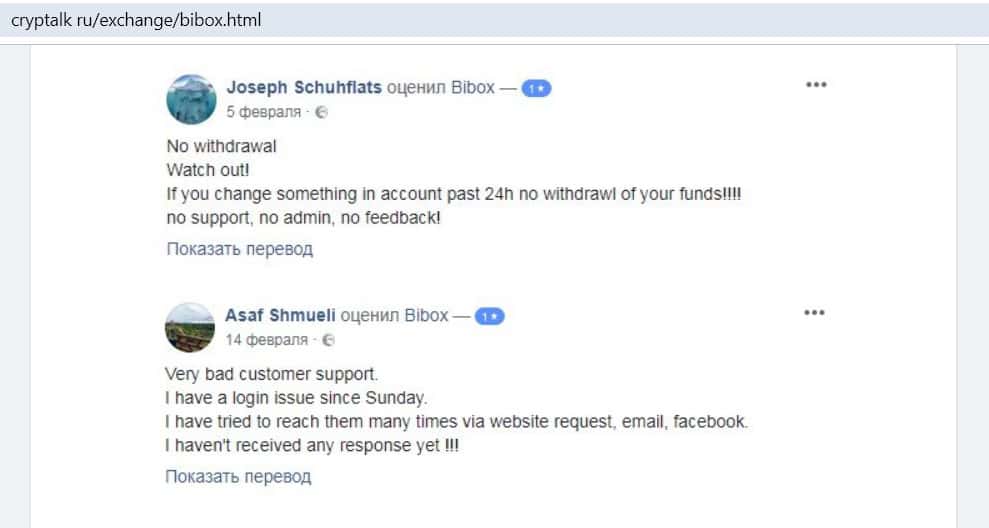Click the public globe icon beside '14 февраля'
This screenshot has height=528, width=989.
coord(328,341)
